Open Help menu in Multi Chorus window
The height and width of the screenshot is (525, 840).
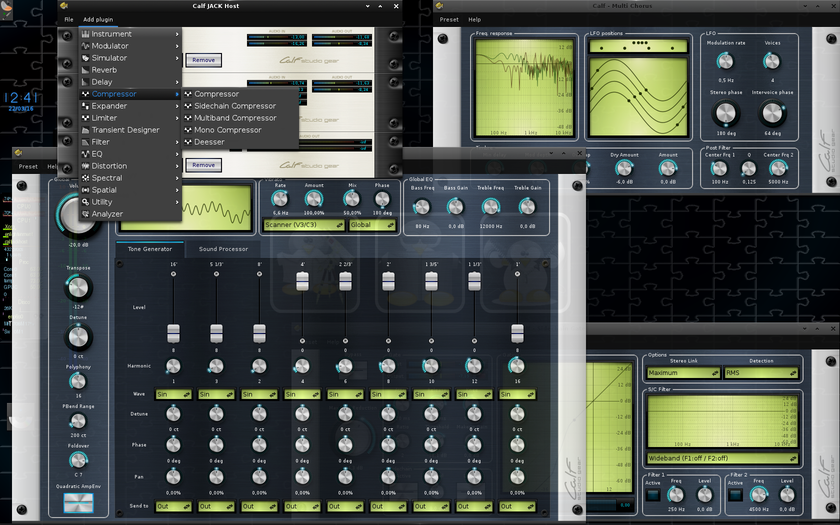pyautogui.click(x=475, y=19)
